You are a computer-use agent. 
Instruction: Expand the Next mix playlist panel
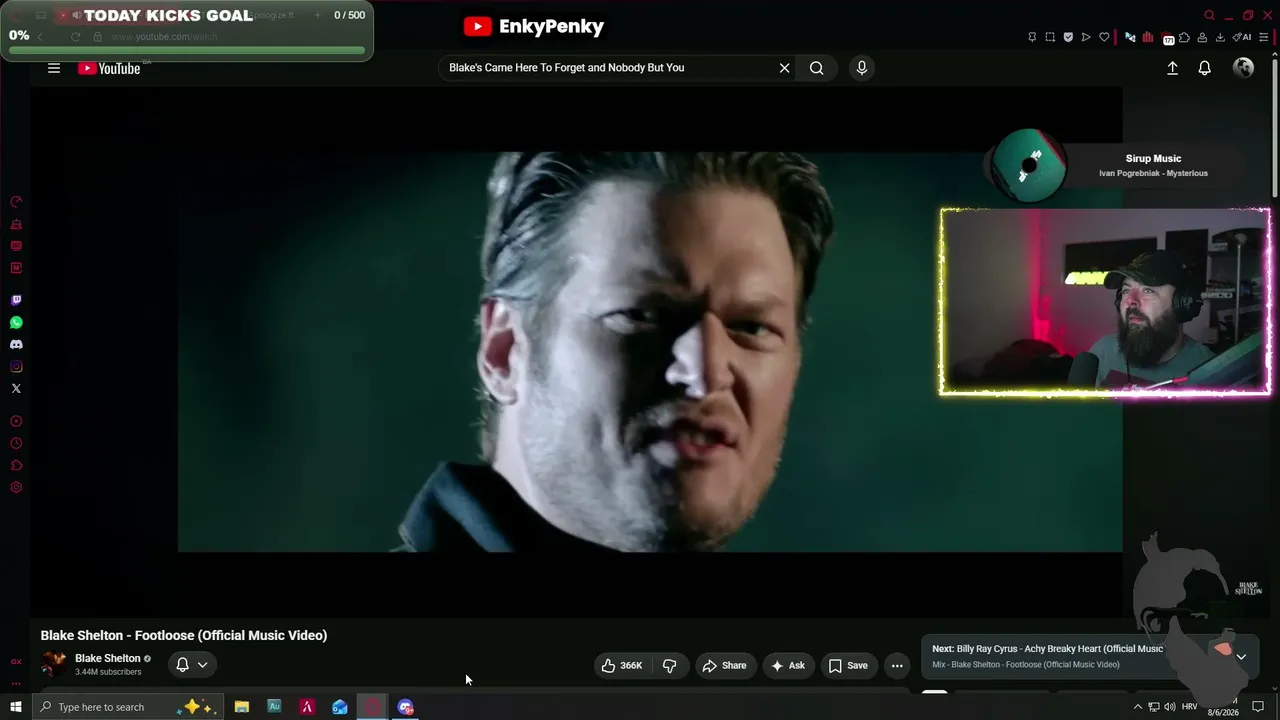coord(1241,657)
